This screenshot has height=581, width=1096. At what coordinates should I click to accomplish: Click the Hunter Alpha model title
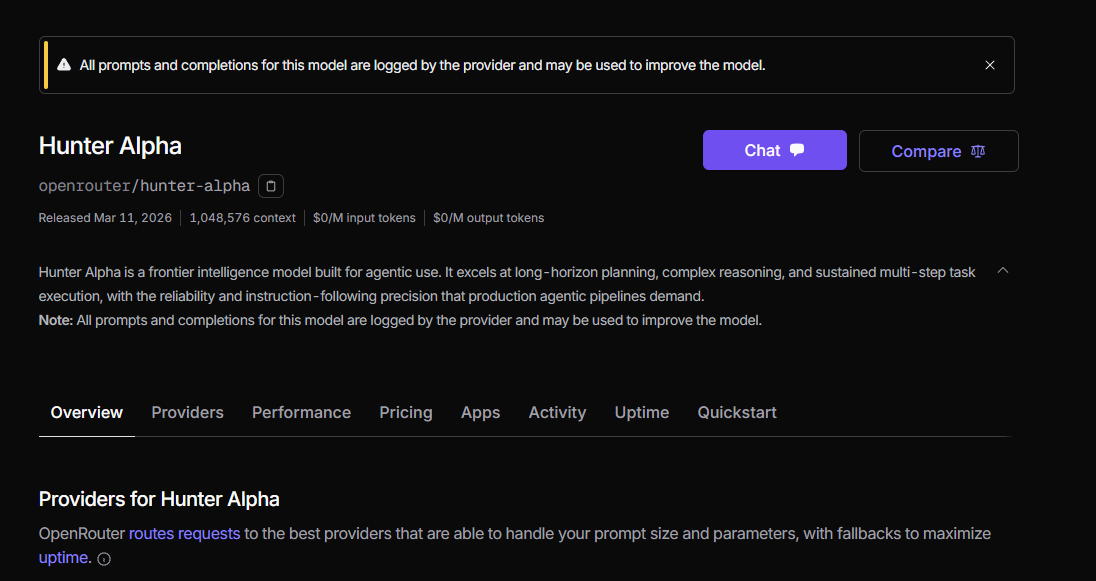[110, 146]
